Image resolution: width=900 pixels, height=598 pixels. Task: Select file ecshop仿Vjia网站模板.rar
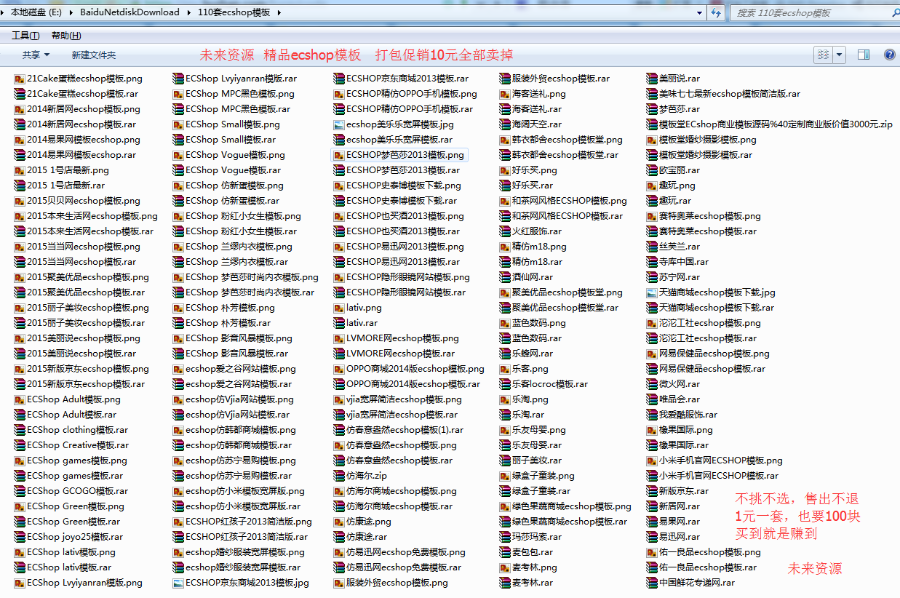point(231,415)
